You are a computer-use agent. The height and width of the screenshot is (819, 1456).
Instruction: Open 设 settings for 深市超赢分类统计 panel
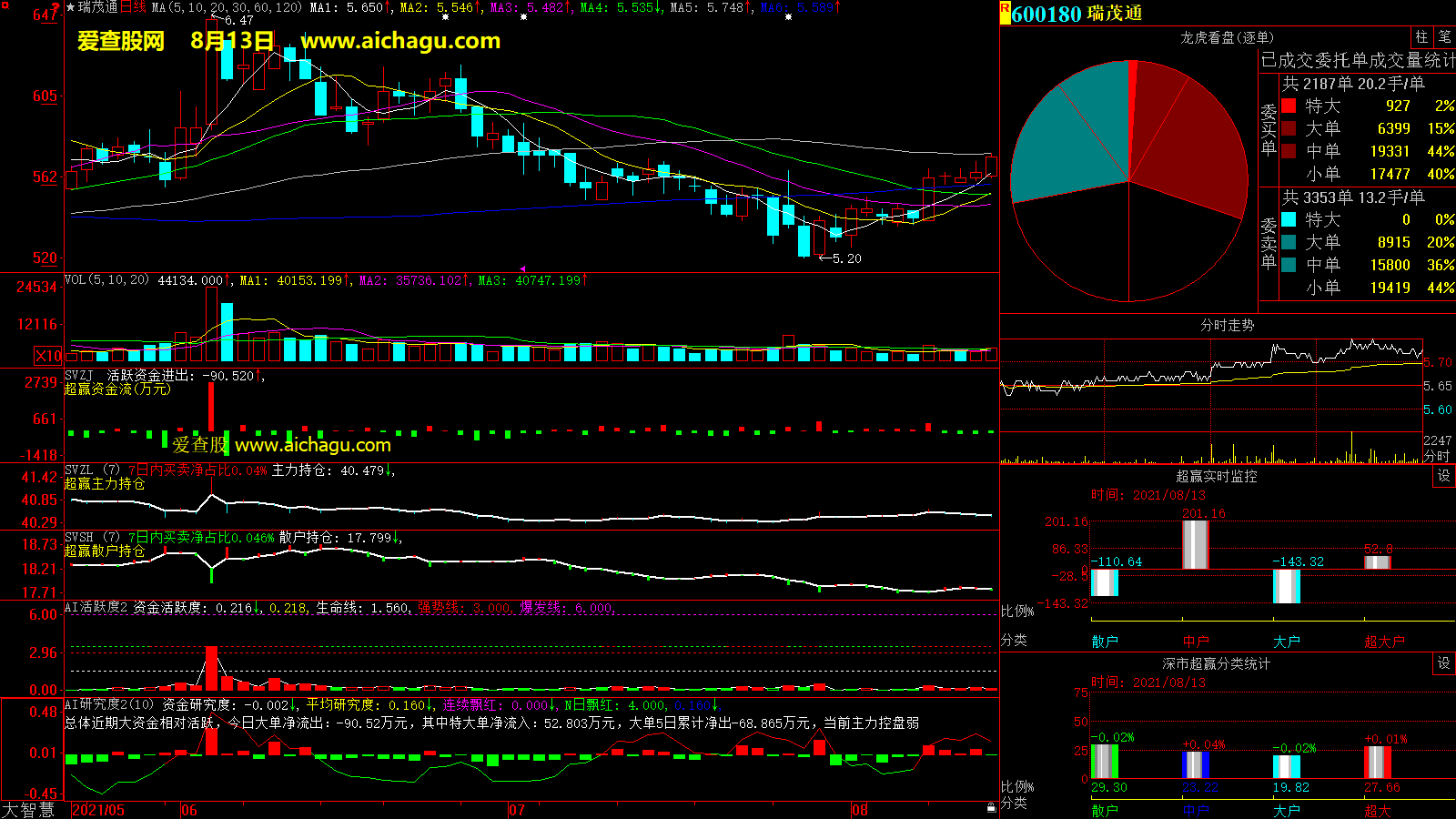click(x=1444, y=663)
